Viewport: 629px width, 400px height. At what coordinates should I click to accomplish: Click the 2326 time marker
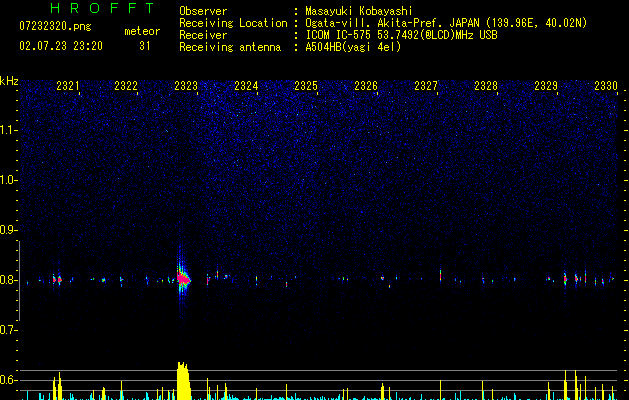click(x=366, y=86)
